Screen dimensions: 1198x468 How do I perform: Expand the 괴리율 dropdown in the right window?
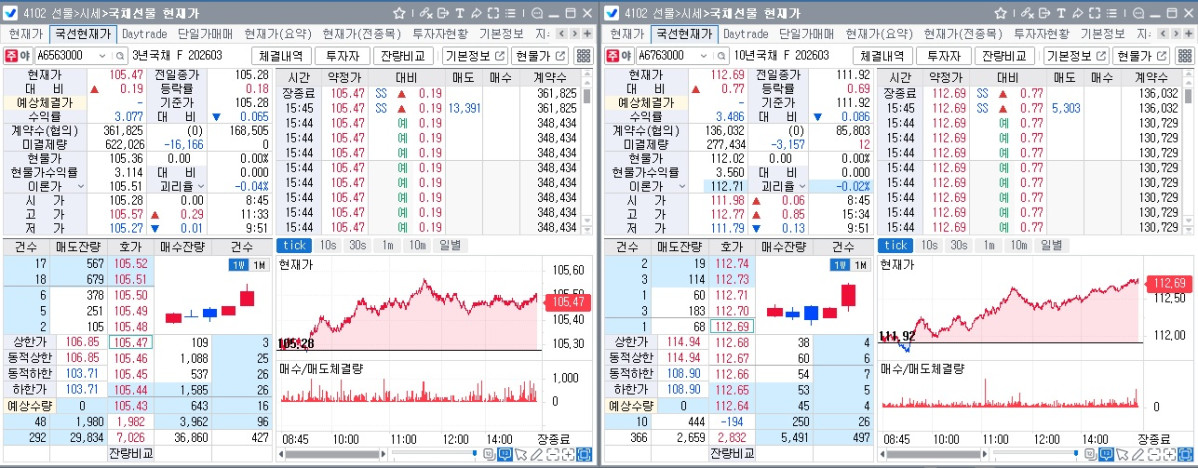click(x=803, y=186)
